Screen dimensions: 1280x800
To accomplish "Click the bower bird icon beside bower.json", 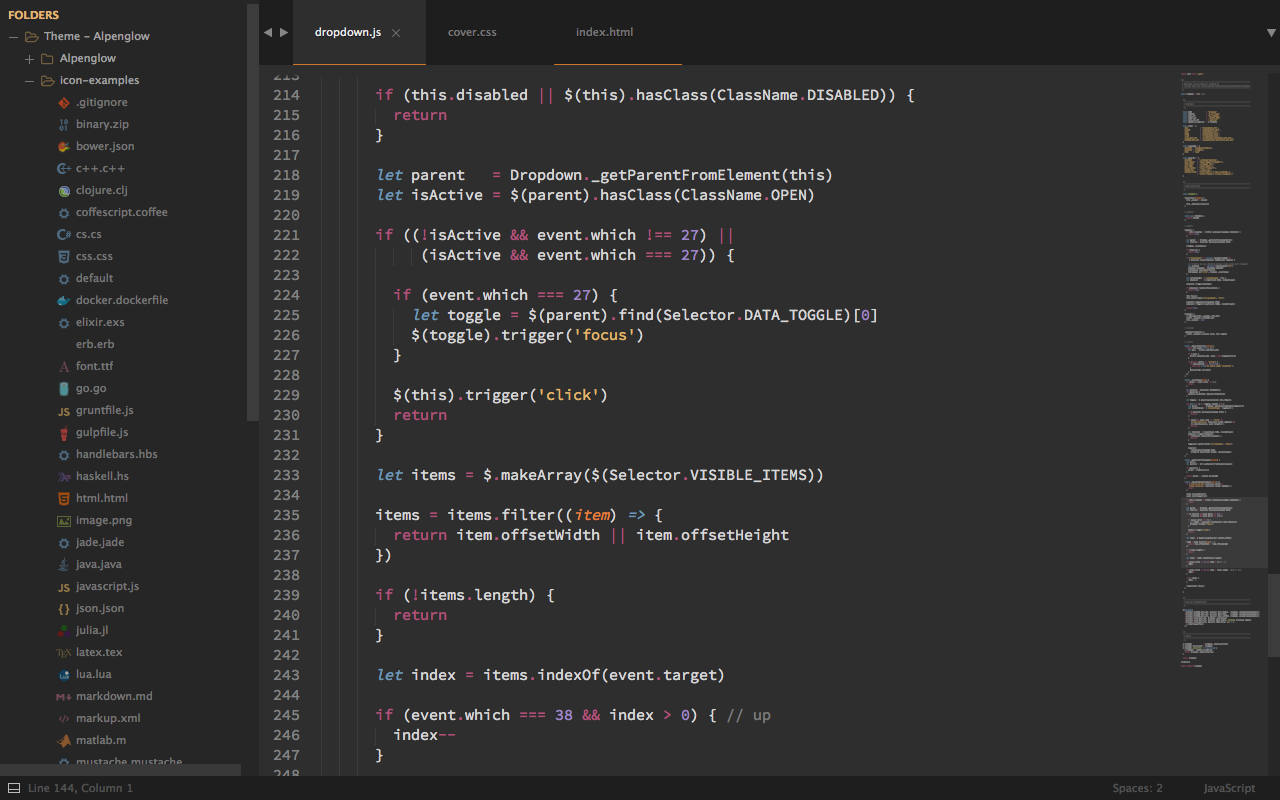I will [64, 146].
